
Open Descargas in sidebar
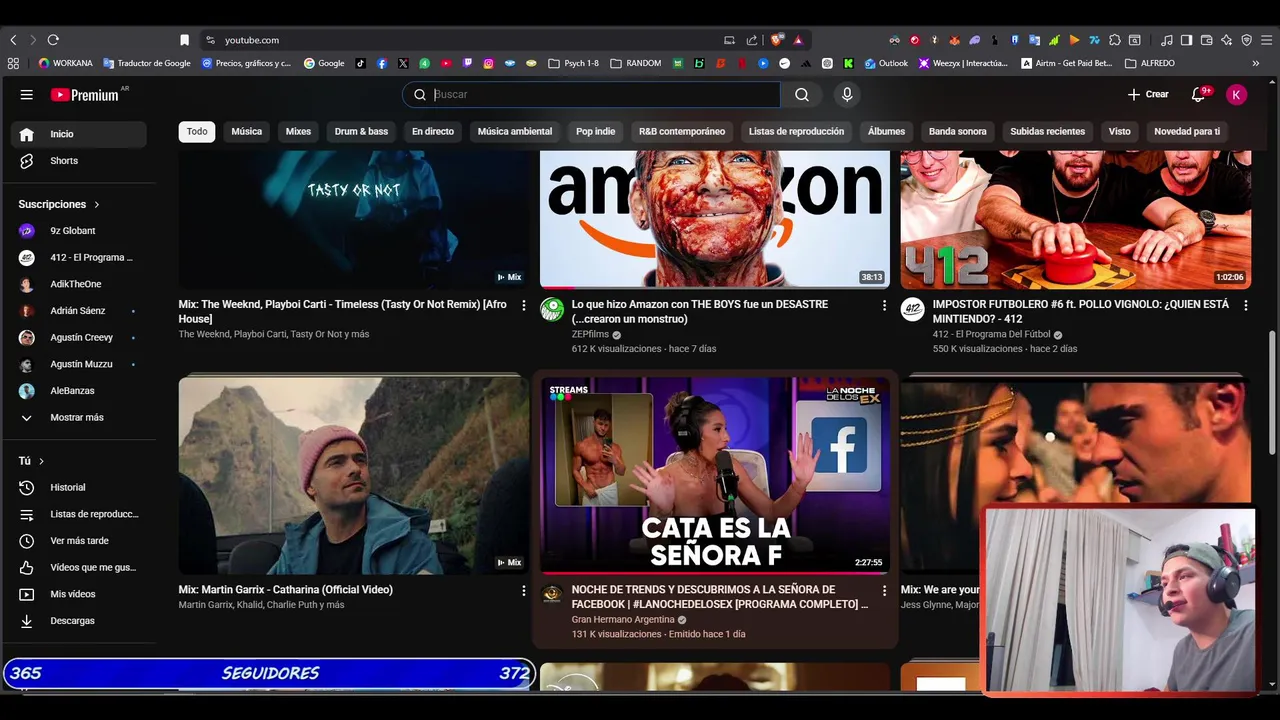[78, 621]
